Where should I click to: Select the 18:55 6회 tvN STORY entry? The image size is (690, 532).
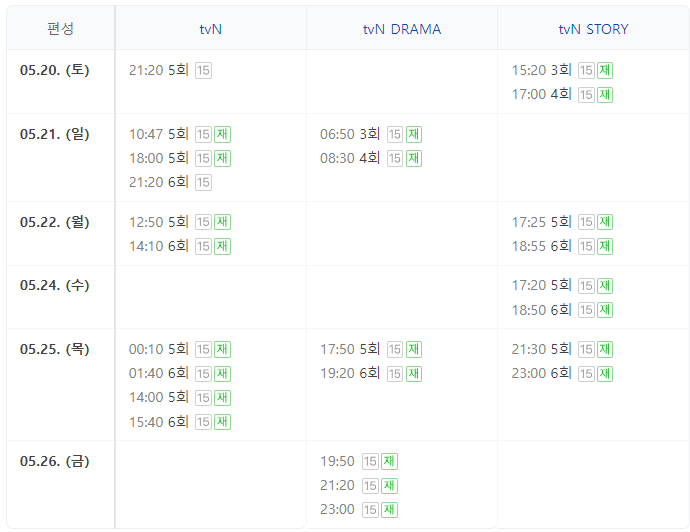click(542, 246)
